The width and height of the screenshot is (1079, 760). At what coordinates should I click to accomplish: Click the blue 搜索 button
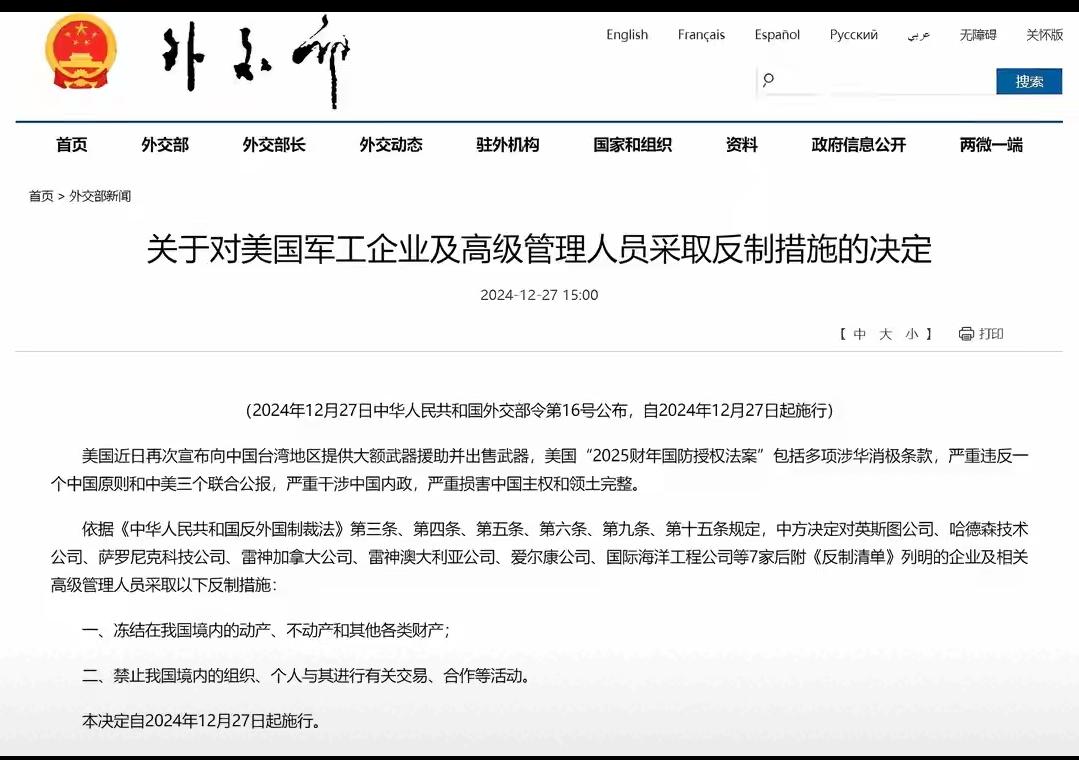pos(1029,81)
